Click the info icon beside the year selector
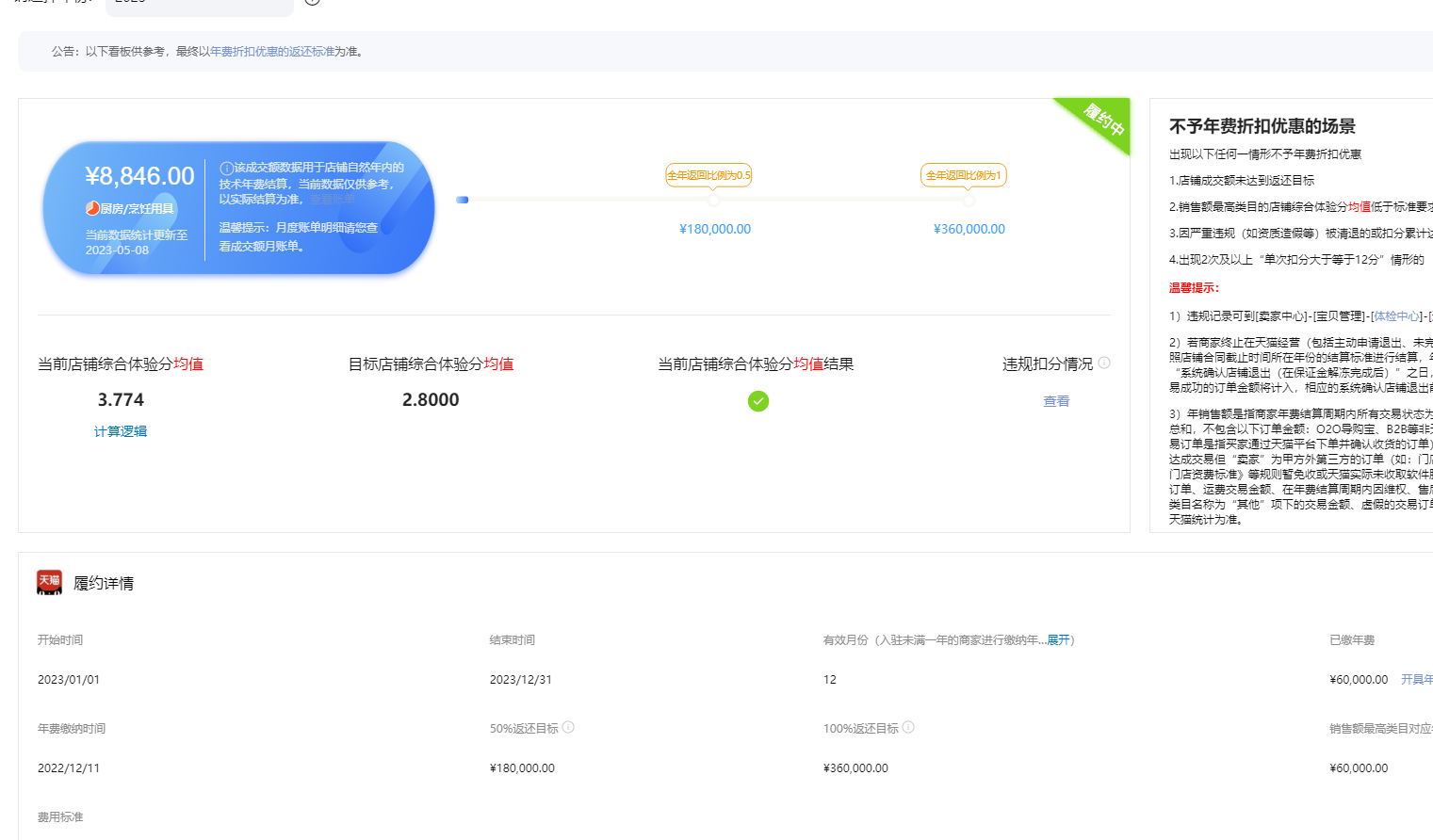This screenshot has height=840, width=1433. click(313, 2)
